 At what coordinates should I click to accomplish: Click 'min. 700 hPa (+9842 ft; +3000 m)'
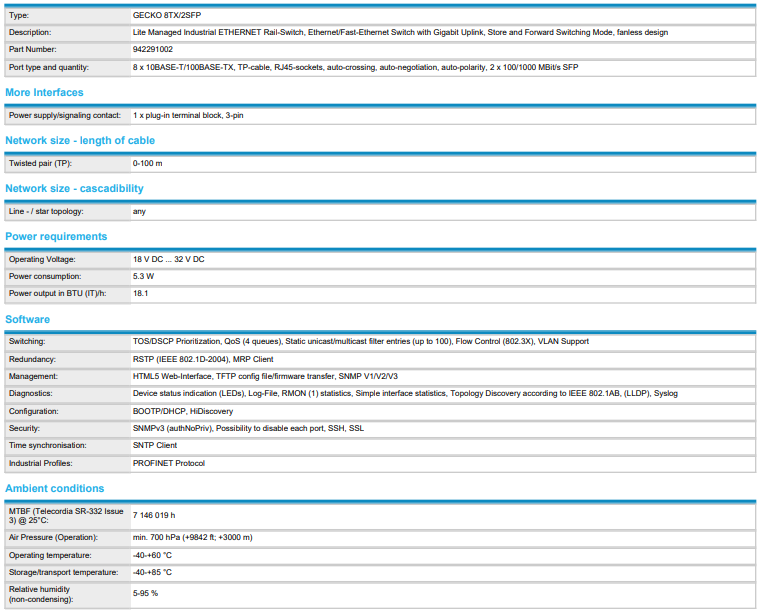192,538
